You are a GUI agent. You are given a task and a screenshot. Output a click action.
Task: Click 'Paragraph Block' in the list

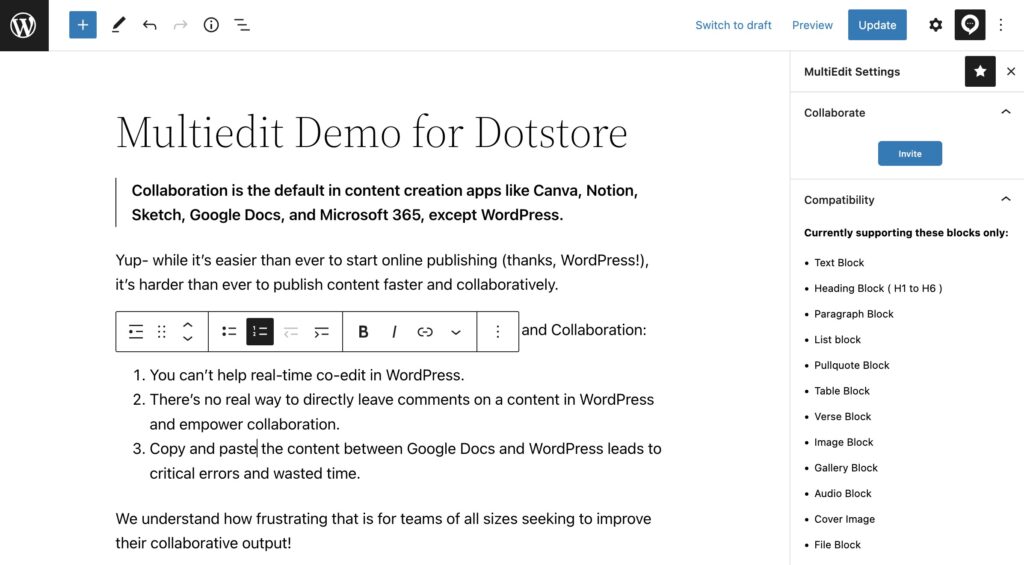854,314
